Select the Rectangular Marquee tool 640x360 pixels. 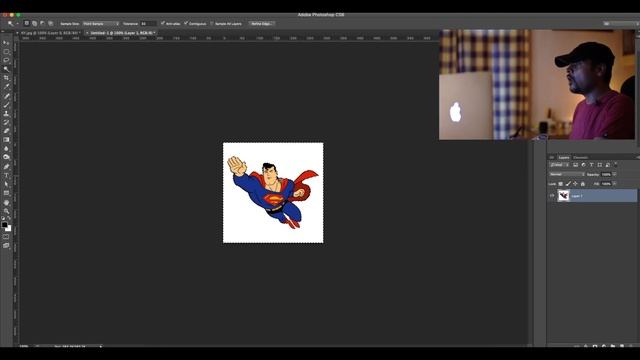[6, 52]
